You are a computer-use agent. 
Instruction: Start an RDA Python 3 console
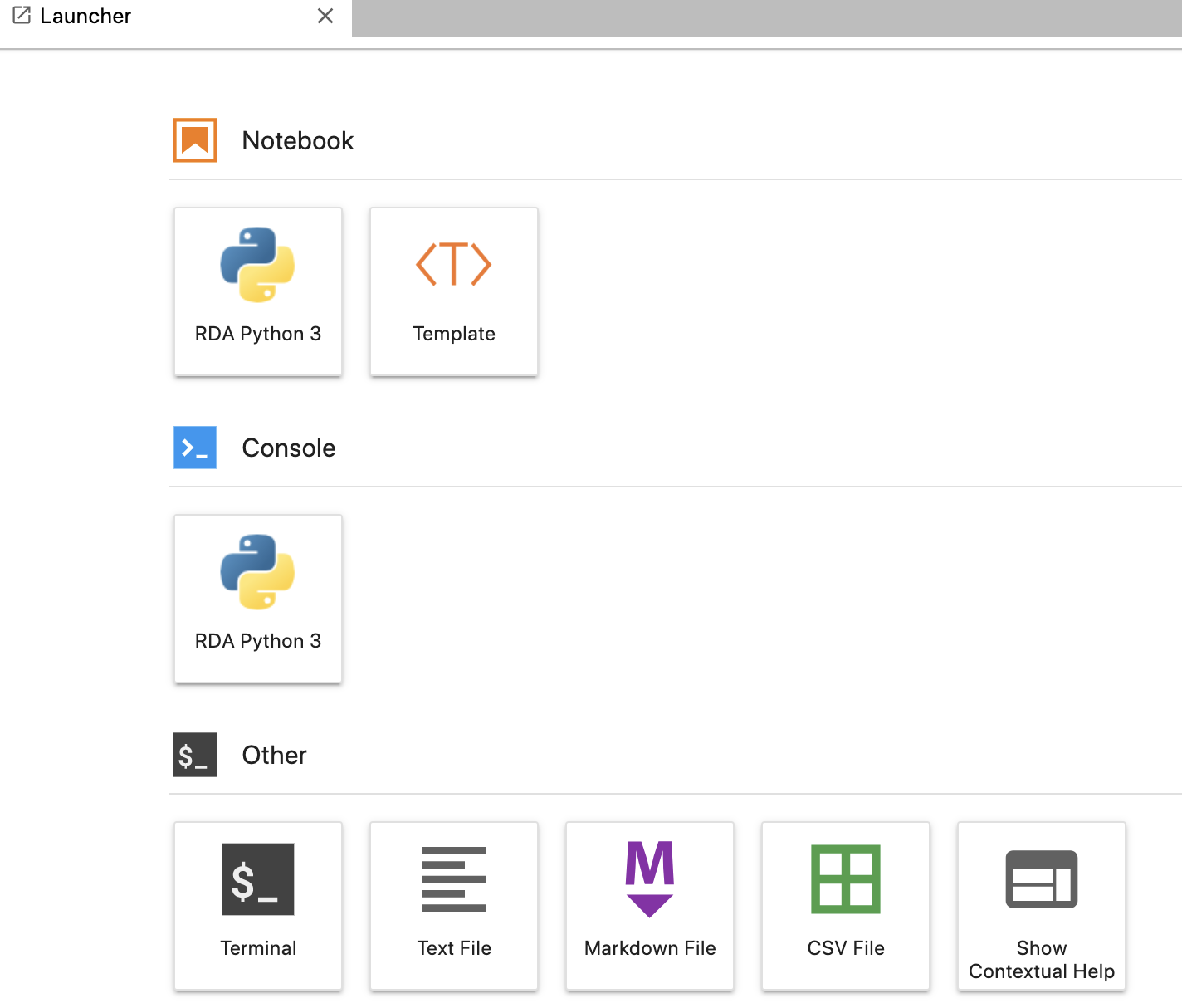[257, 599]
